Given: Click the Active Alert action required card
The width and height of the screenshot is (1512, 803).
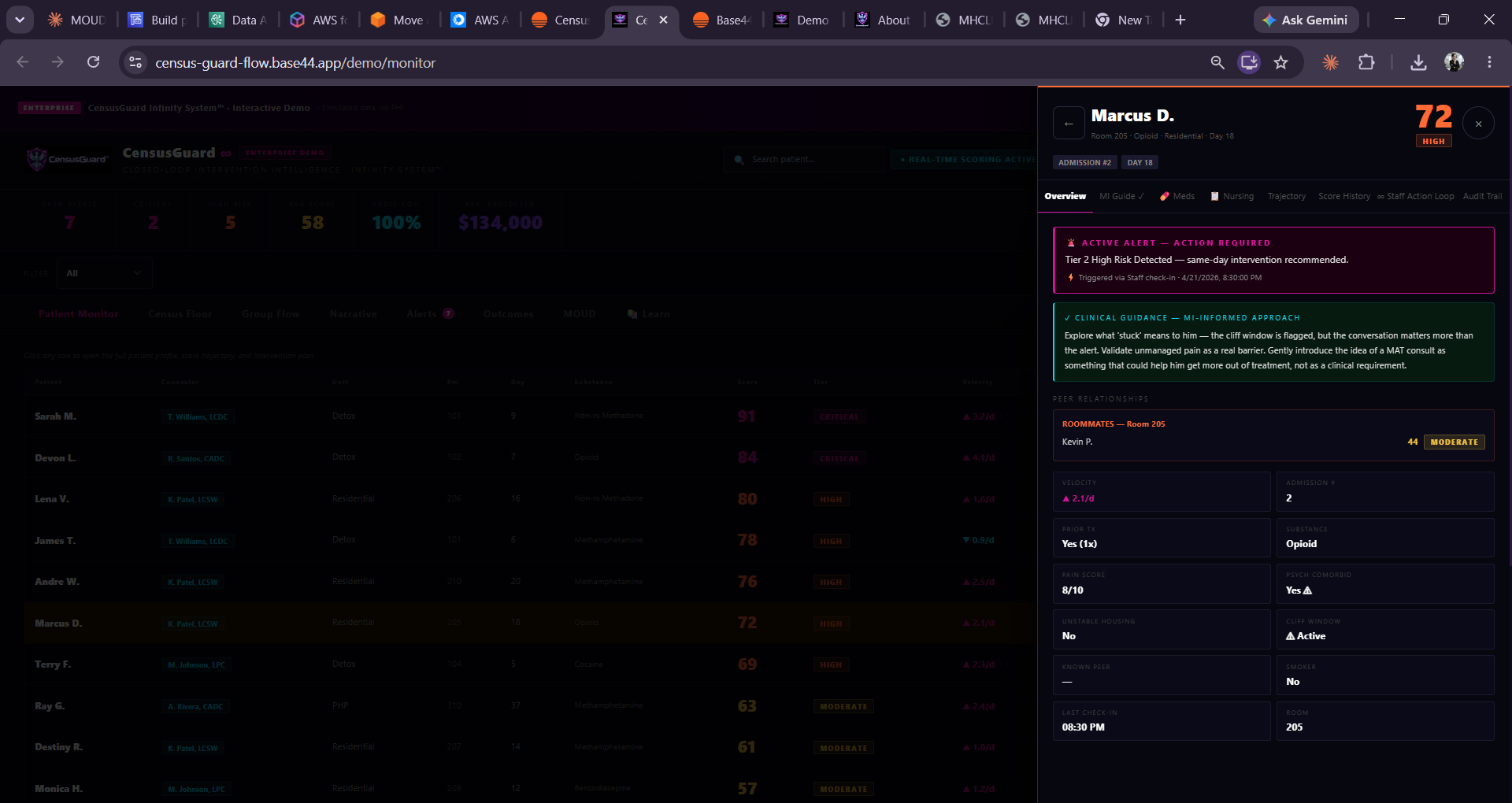Looking at the screenshot, I should coord(1273,260).
